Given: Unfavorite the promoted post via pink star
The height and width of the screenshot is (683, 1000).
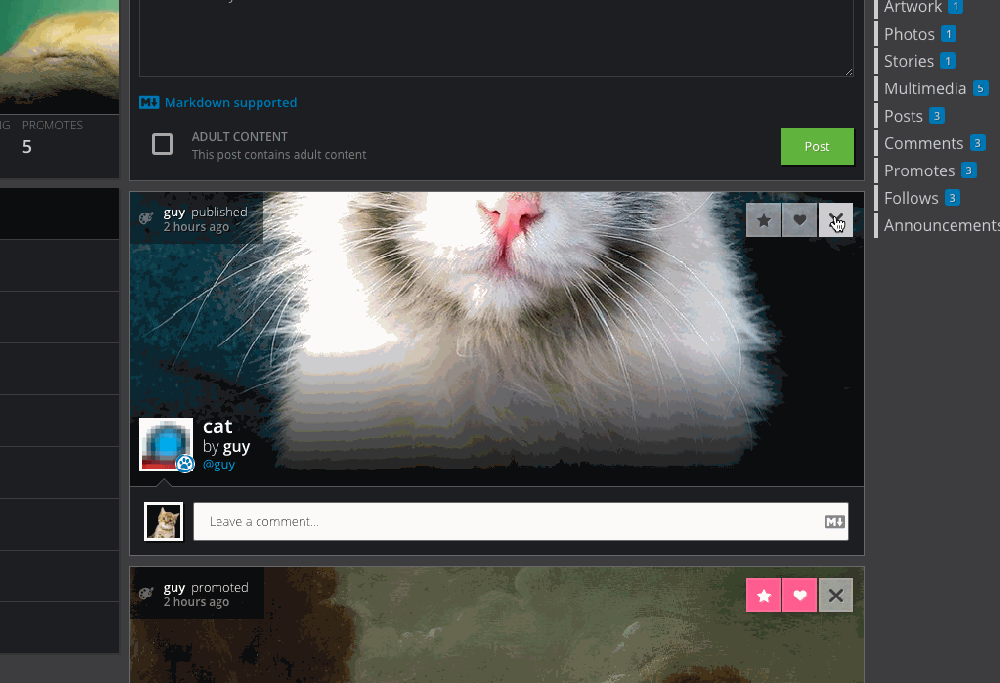Looking at the screenshot, I should click(x=764, y=595).
